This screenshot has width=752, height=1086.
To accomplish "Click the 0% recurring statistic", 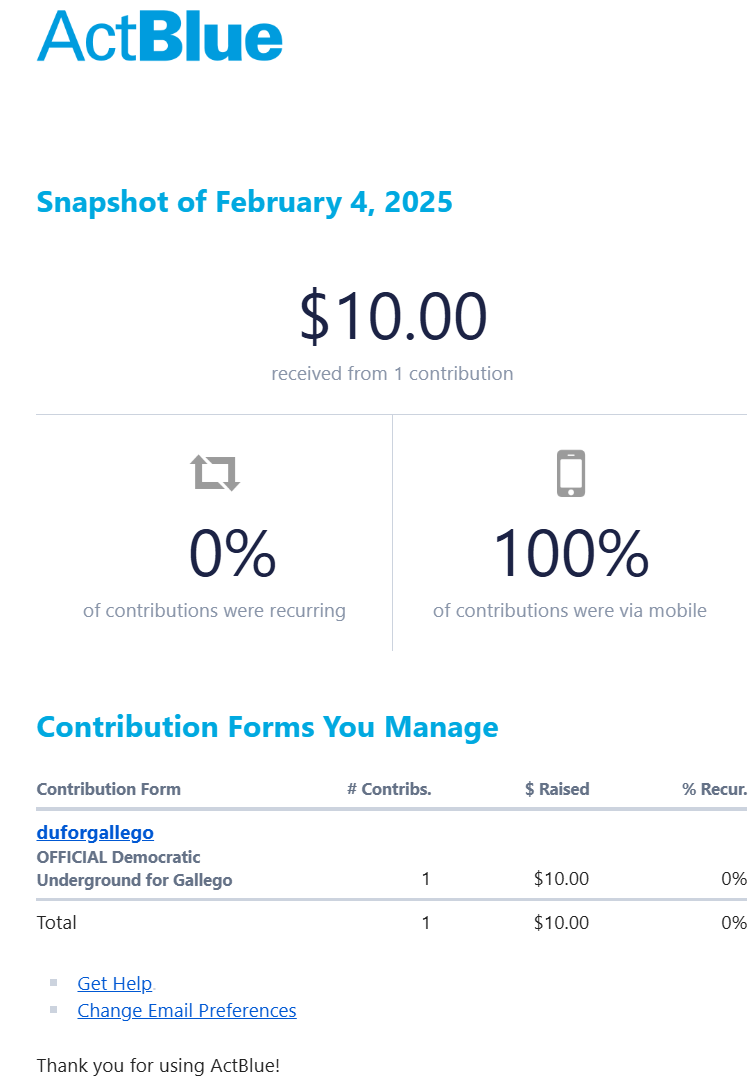I will tap(232, 554).
